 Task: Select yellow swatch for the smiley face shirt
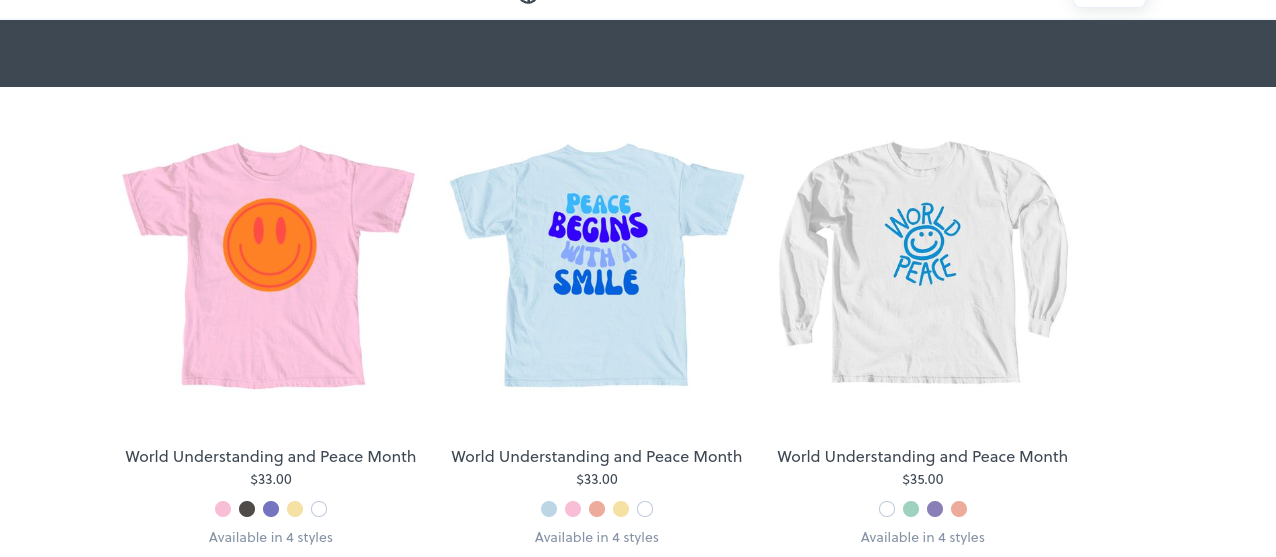point(295,509)
